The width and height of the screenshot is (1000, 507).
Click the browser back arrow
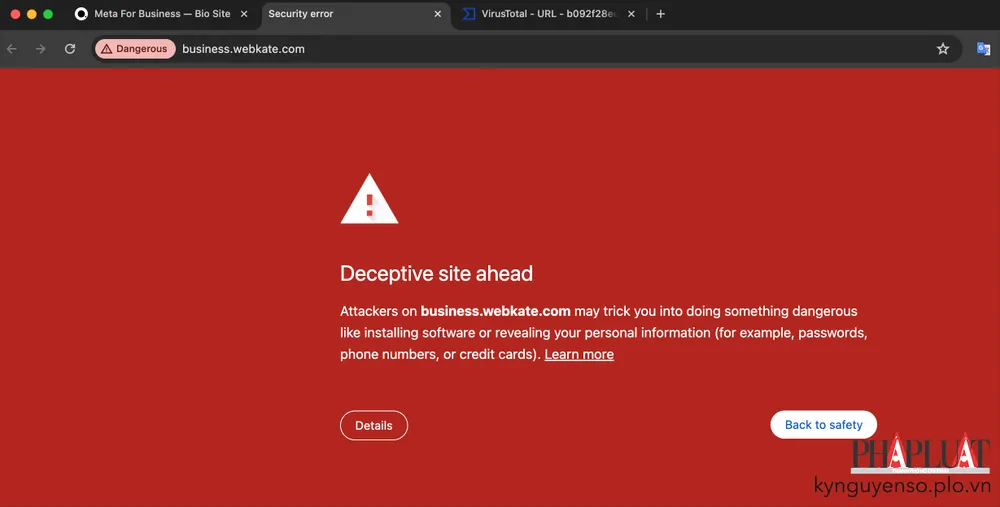point(12,49)
